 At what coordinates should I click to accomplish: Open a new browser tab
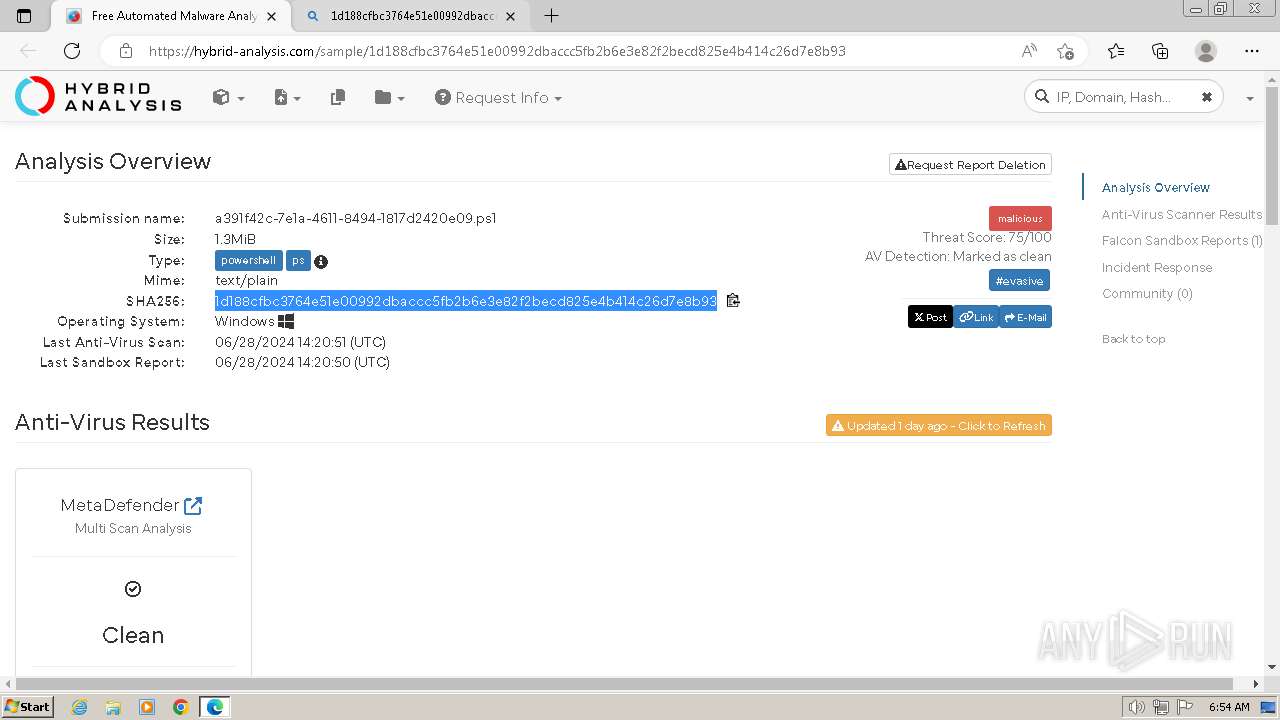click(x=550, y=15)
